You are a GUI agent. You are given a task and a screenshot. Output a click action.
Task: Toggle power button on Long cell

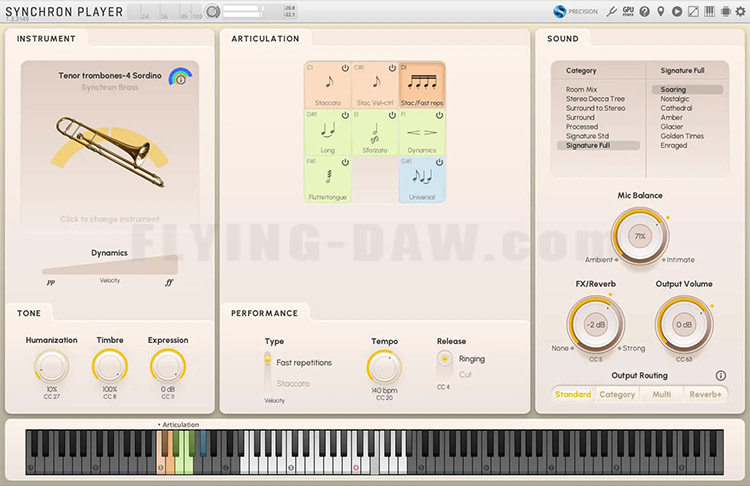(345, 115)
